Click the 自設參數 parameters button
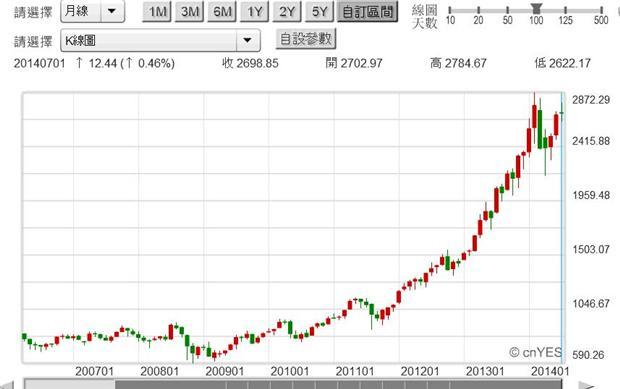This screenshot has width=620, height=389. (306, 39)
